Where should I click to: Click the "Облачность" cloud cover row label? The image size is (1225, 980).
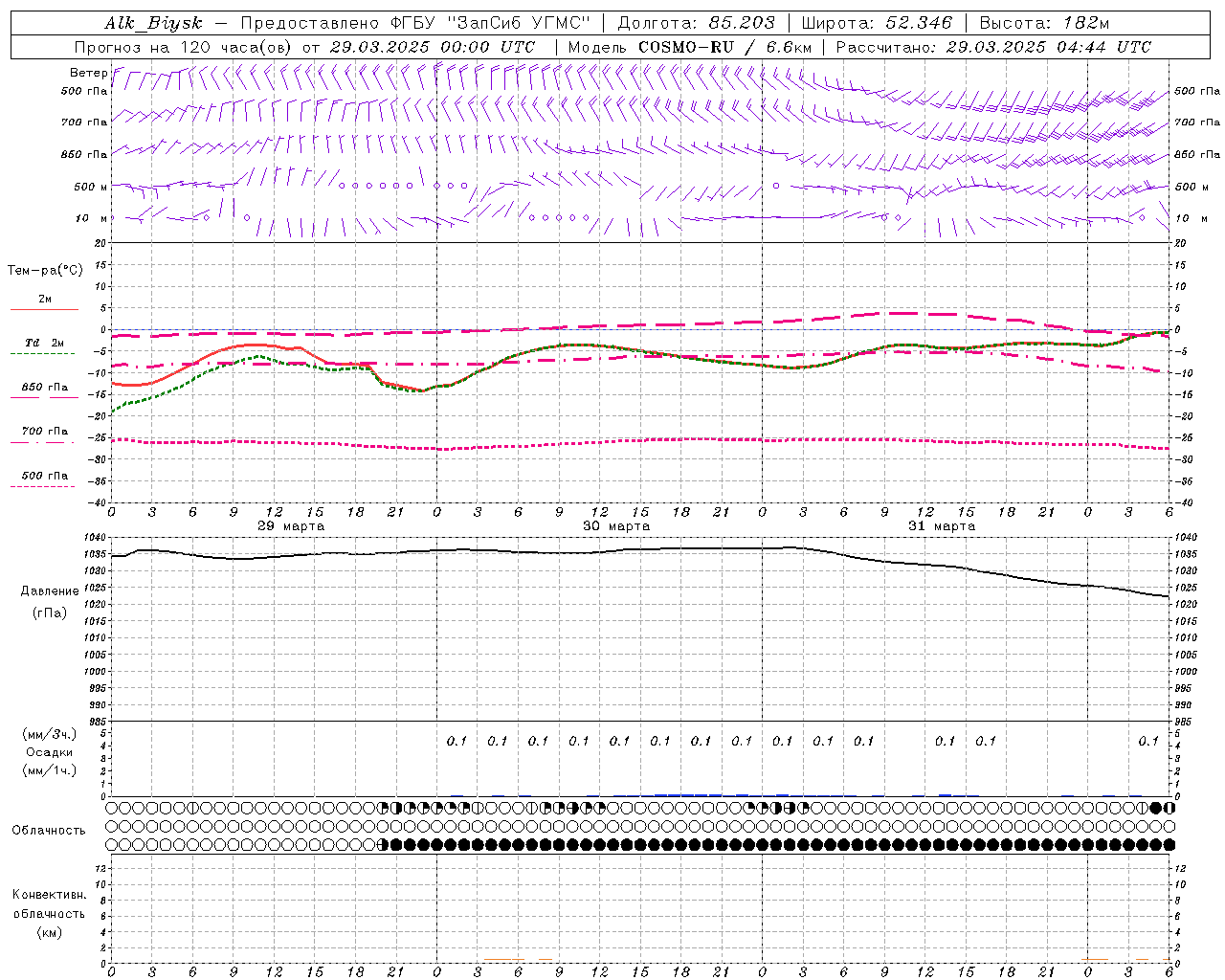(49, 831)
